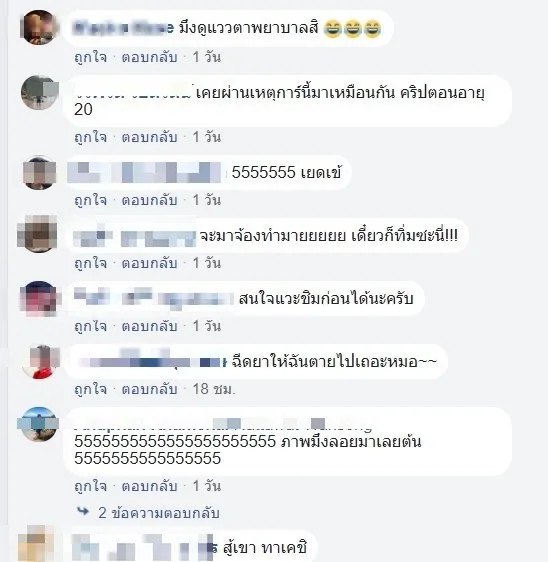Like the comment 'ฉีดยาให้ฉันตายไปเถอะหมอ'

click(x=90, y=390)
